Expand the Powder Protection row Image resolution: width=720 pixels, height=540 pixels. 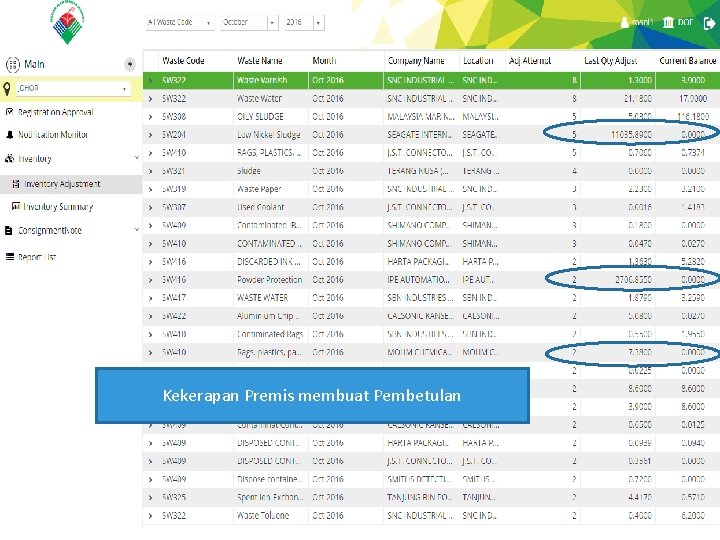click(150, 280)
